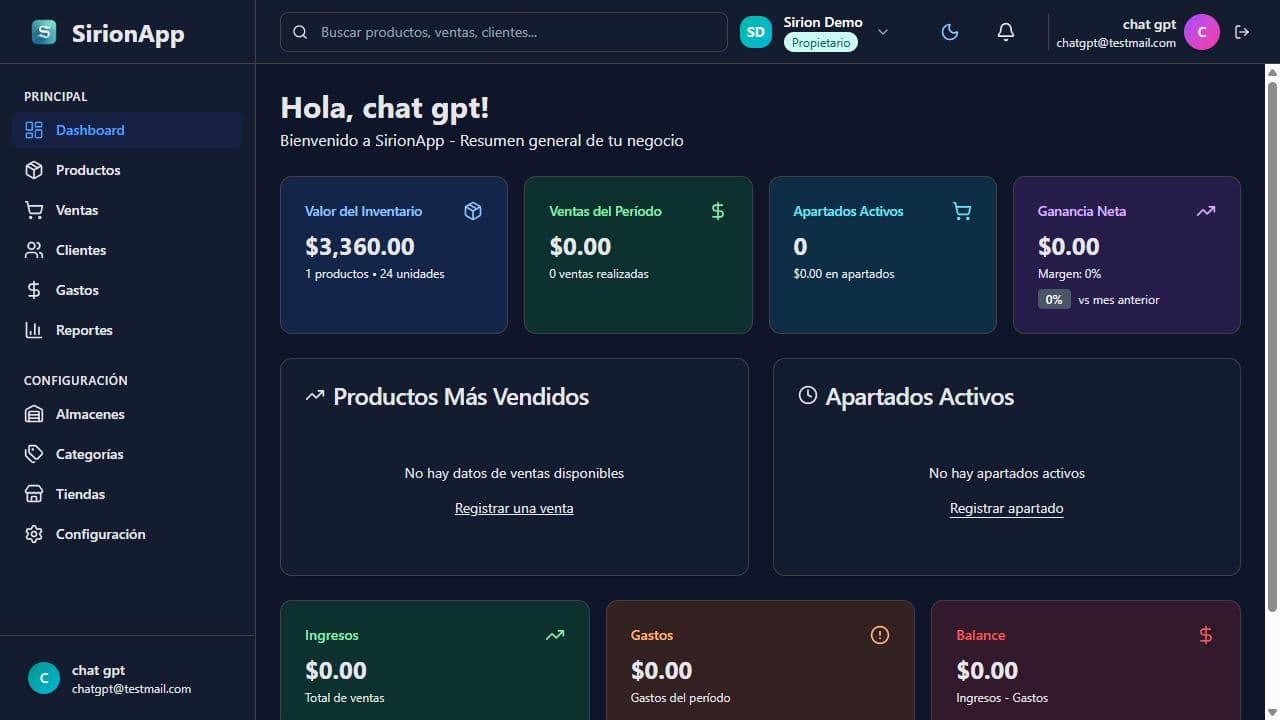Click the 'Hola, chat gpt!' heading
The width and height of the screenshot is (1280, 720).
point(385,108)
